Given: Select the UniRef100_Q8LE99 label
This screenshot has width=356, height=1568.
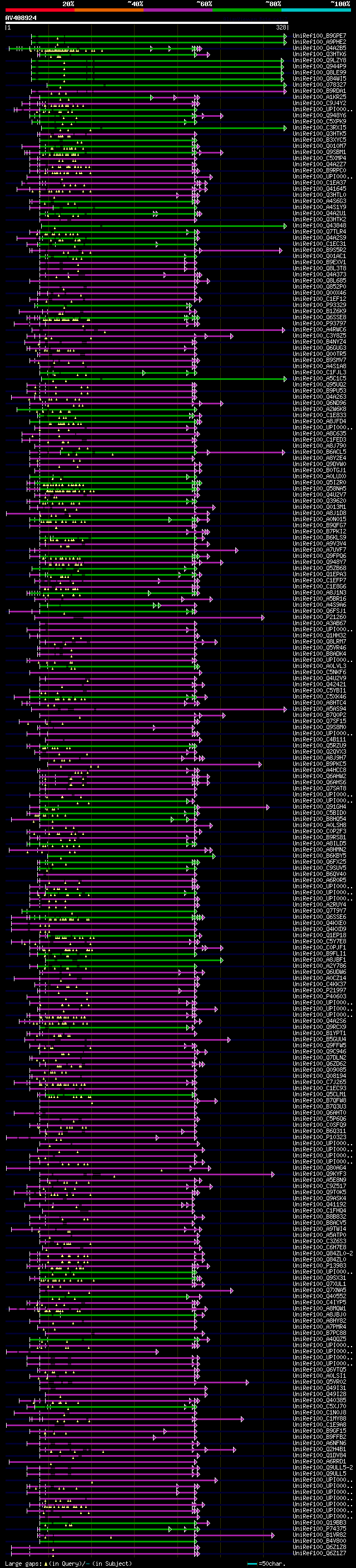Looking at the screenshot, I should [319, 72].
